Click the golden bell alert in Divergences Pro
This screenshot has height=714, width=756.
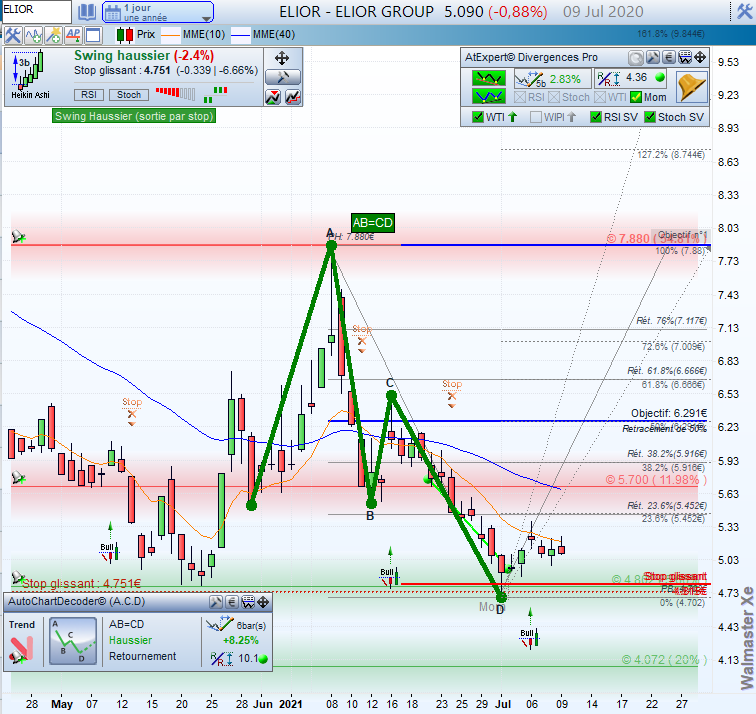point(691,87)
